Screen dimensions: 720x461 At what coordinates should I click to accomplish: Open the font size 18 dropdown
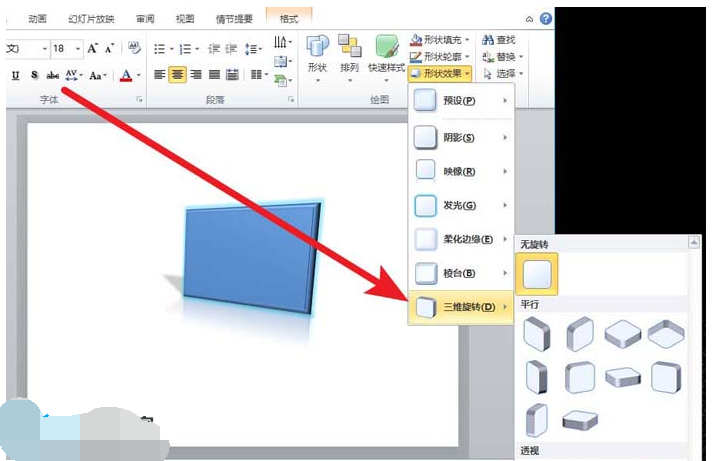click(x=66, y=48)
